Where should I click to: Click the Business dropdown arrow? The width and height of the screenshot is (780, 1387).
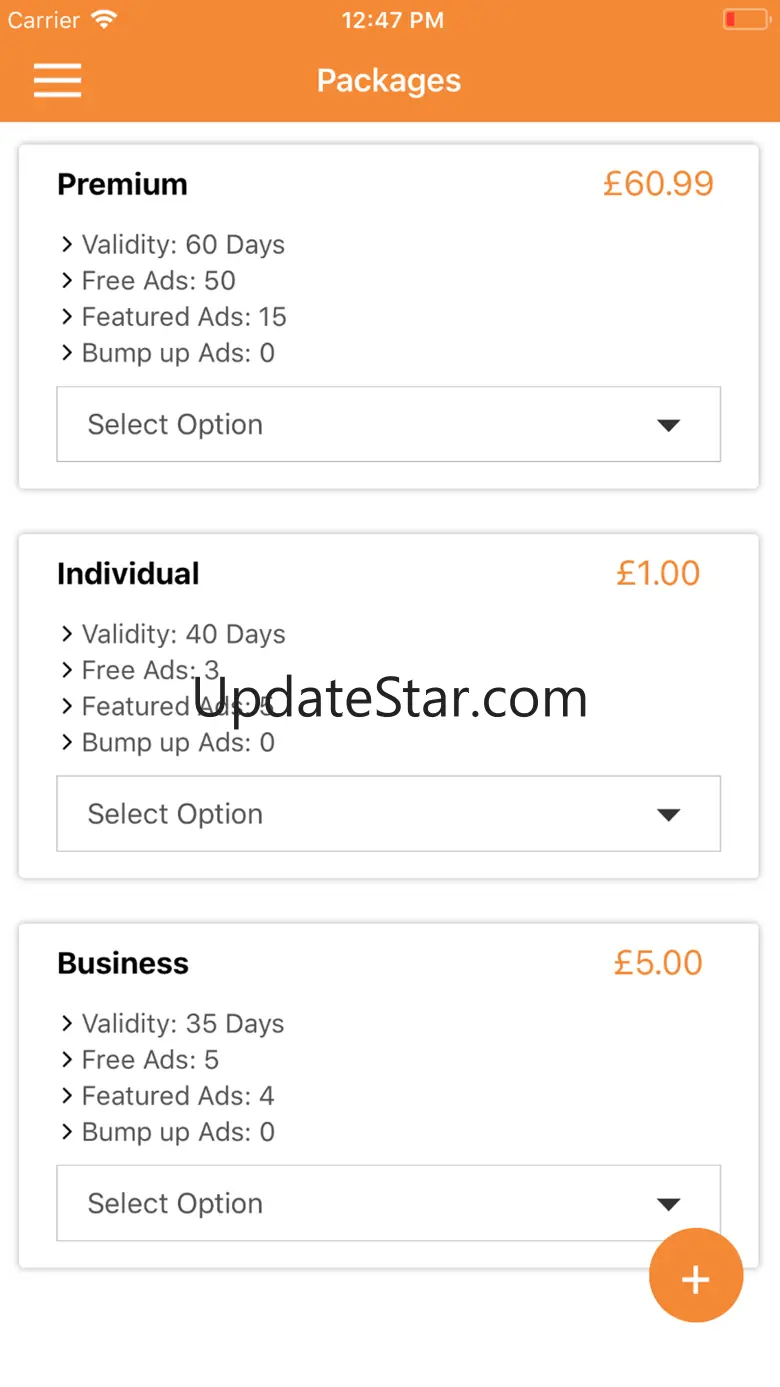tap(668, 1203)
